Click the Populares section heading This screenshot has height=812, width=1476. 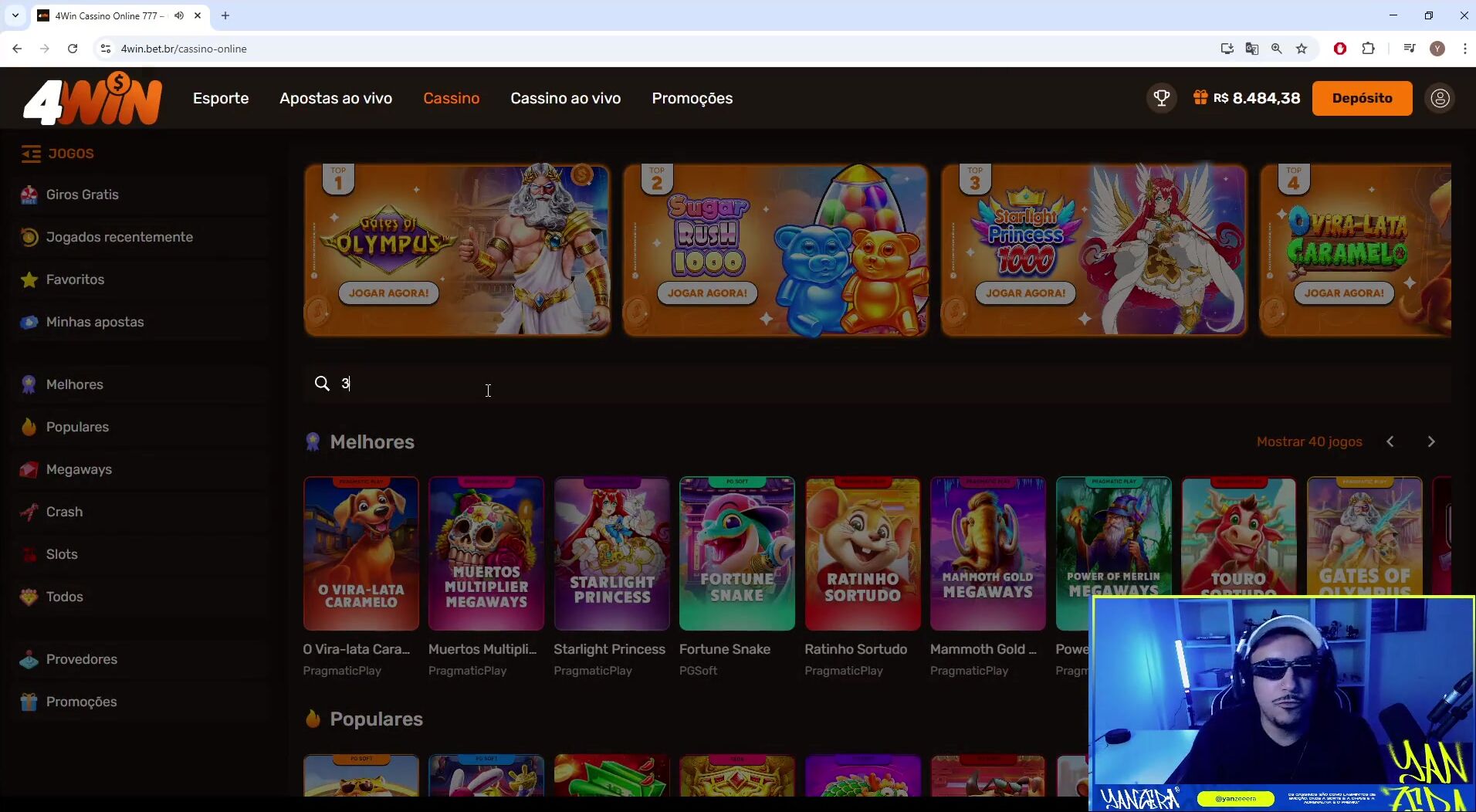[376, 719]
